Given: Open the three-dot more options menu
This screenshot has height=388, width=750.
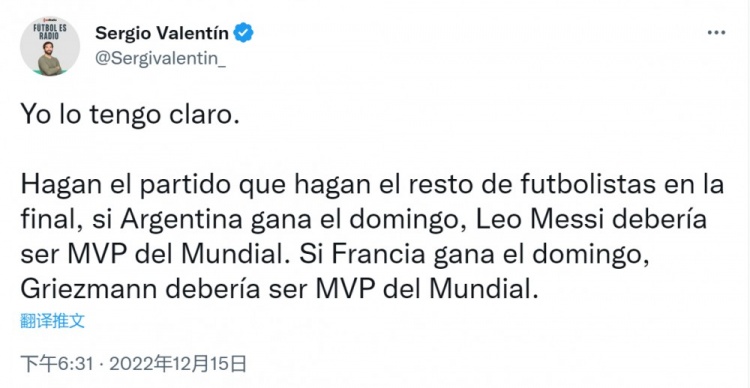Looking at the screenshot, I should [716, 33].
